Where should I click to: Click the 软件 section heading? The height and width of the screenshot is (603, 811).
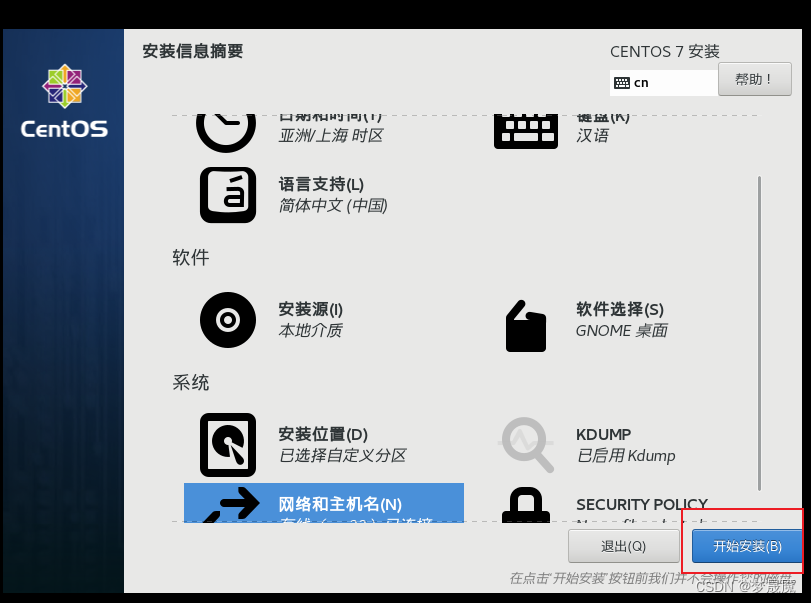(x=190, y=257)
